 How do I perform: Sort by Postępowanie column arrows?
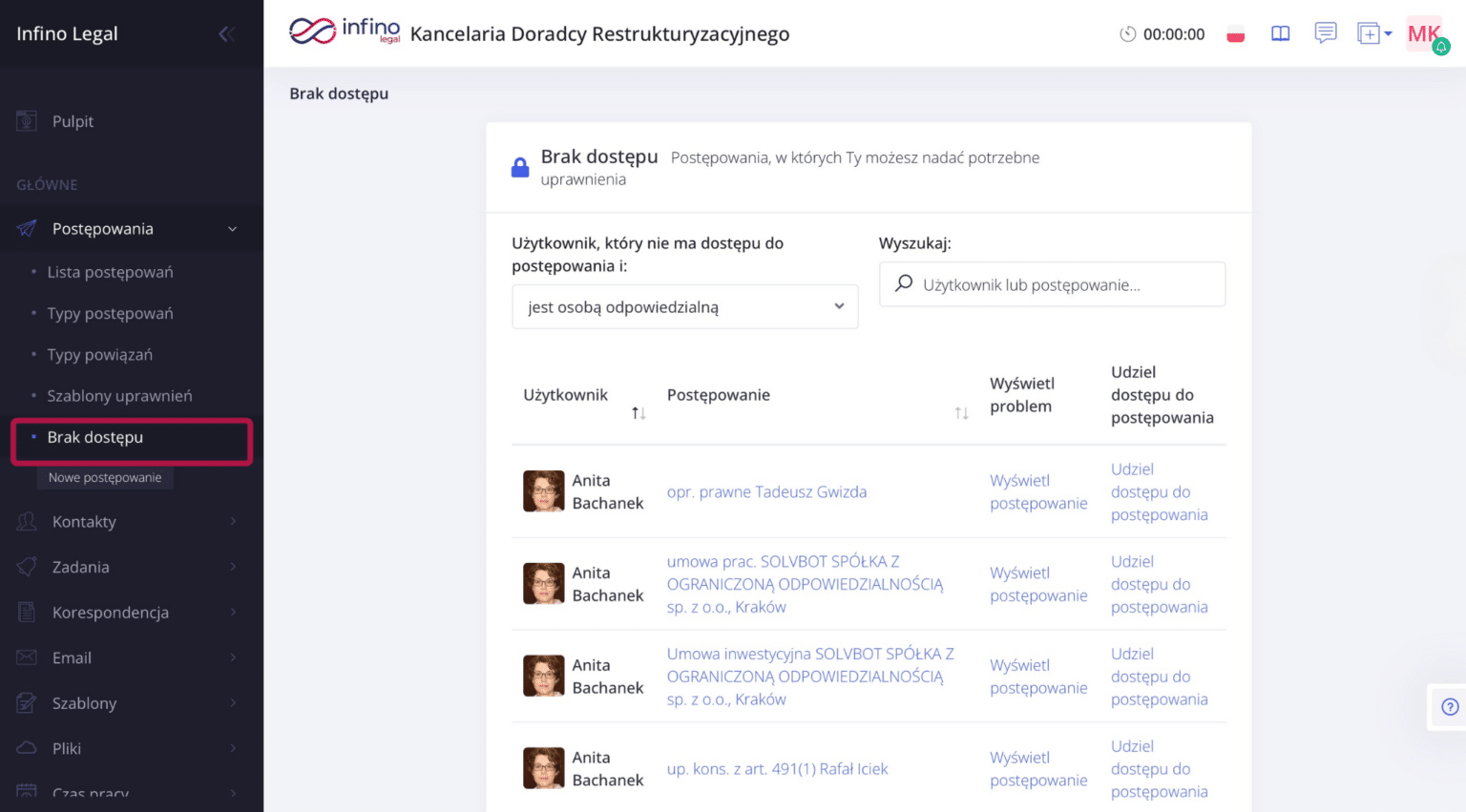click(961, 413)
